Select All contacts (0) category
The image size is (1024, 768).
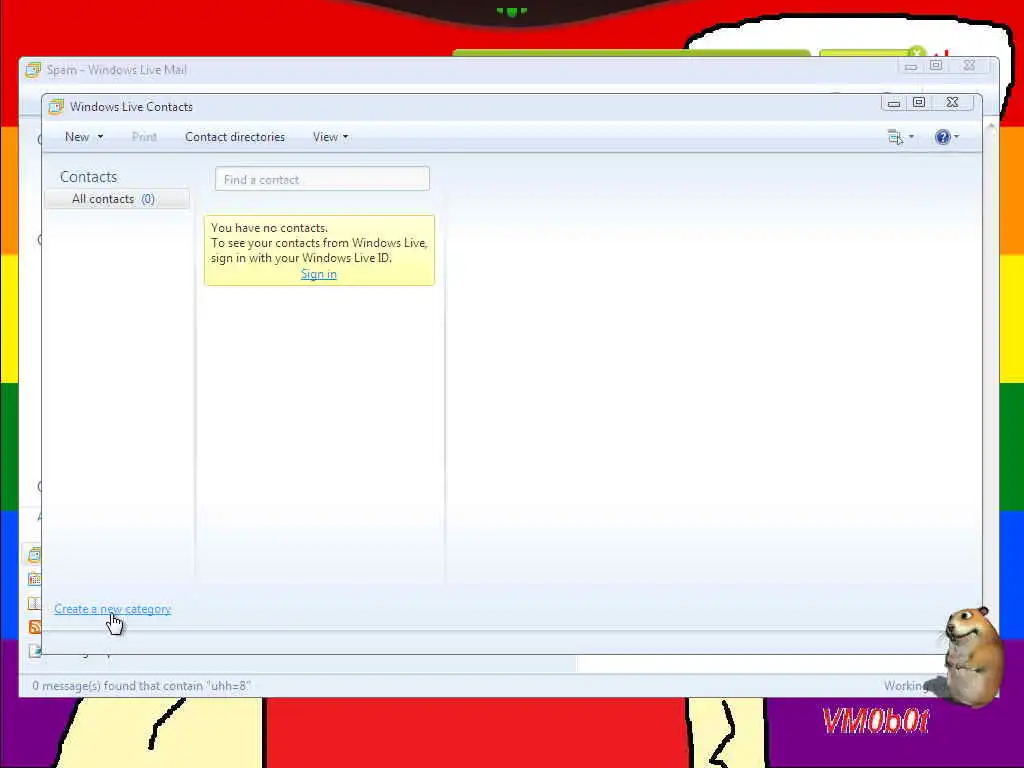(117, 199)
